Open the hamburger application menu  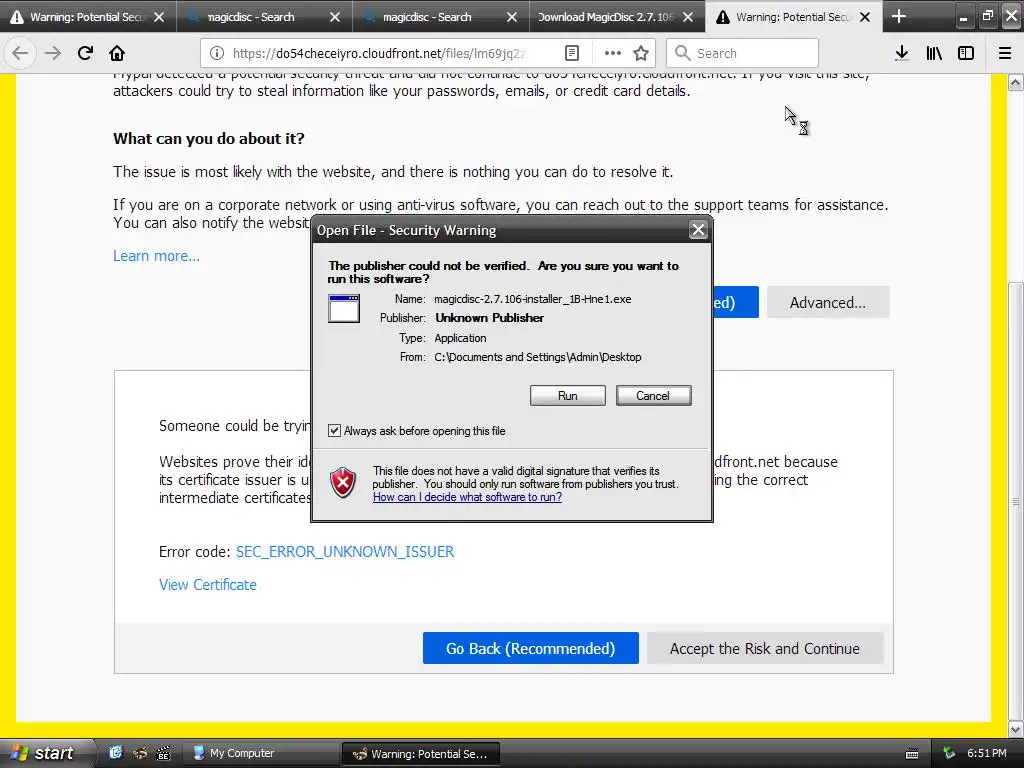pyautogui.click(x=1005, y=53)
